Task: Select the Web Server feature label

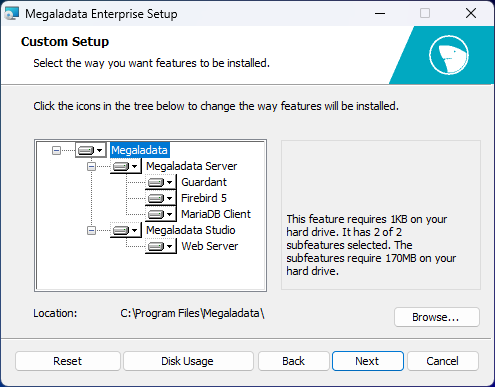Action: click(x=210, y=246)
